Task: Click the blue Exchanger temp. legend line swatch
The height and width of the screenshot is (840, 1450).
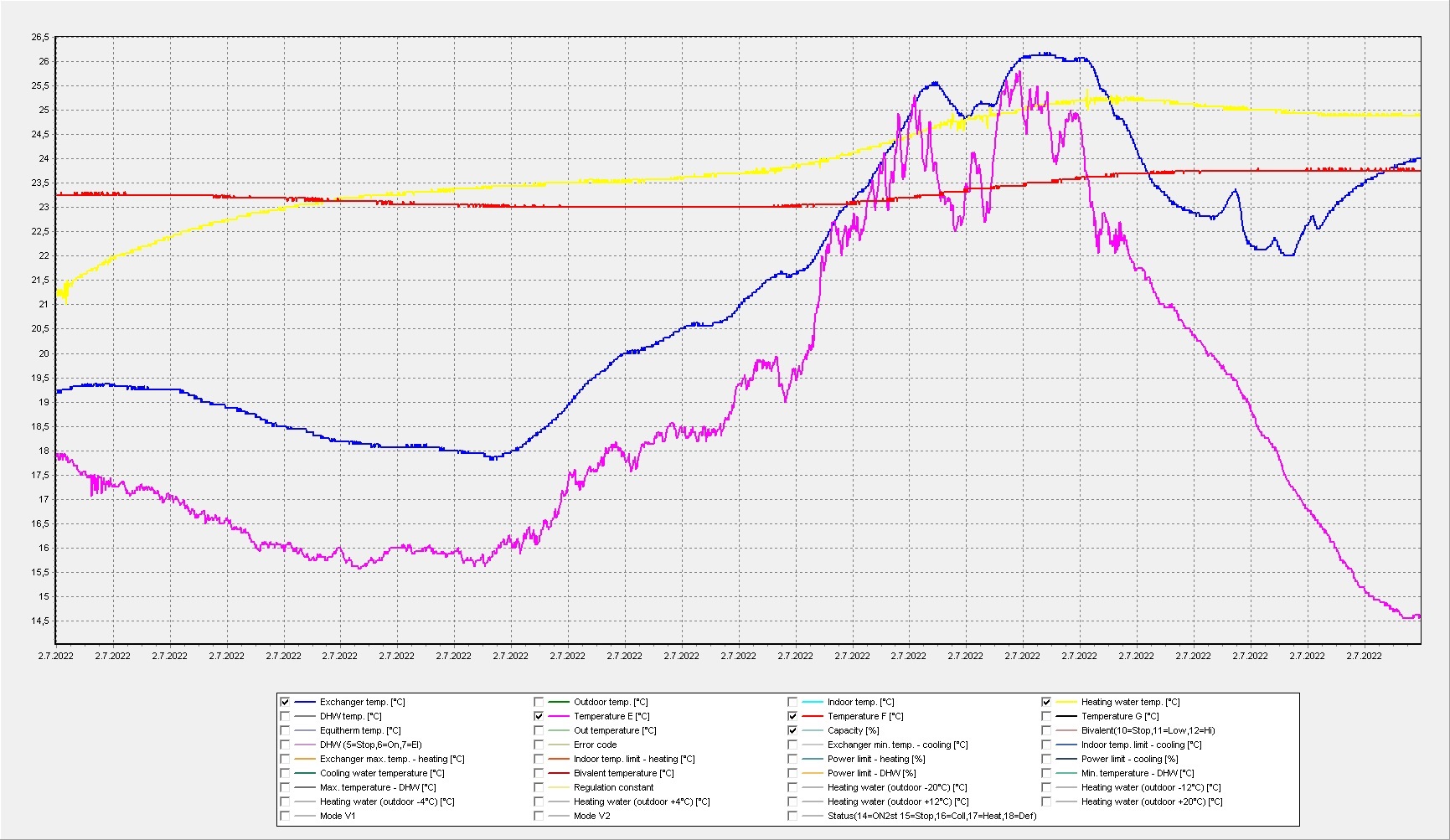Action: pos(305,702)
